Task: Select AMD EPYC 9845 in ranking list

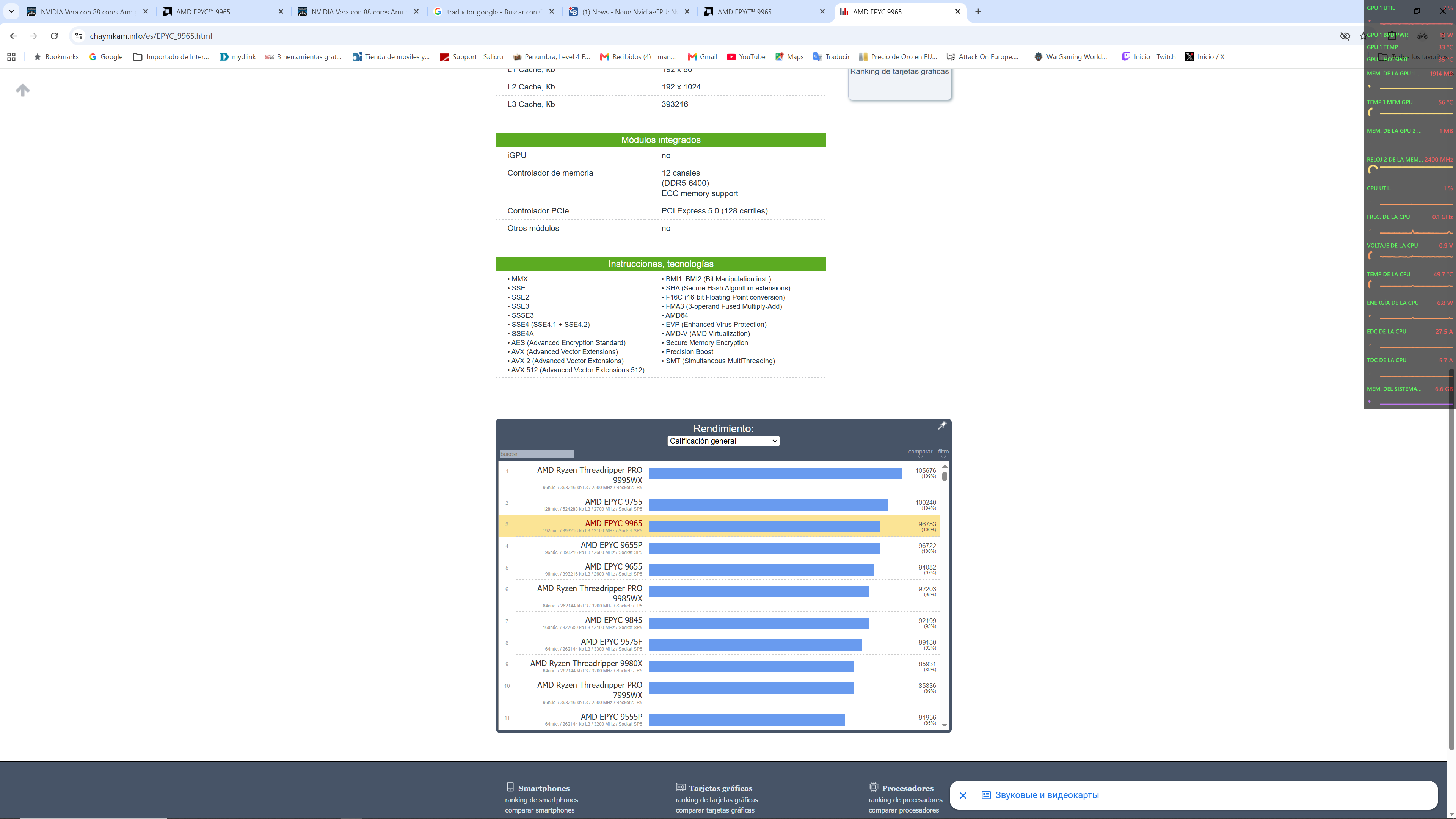Action: pos(613,620)
